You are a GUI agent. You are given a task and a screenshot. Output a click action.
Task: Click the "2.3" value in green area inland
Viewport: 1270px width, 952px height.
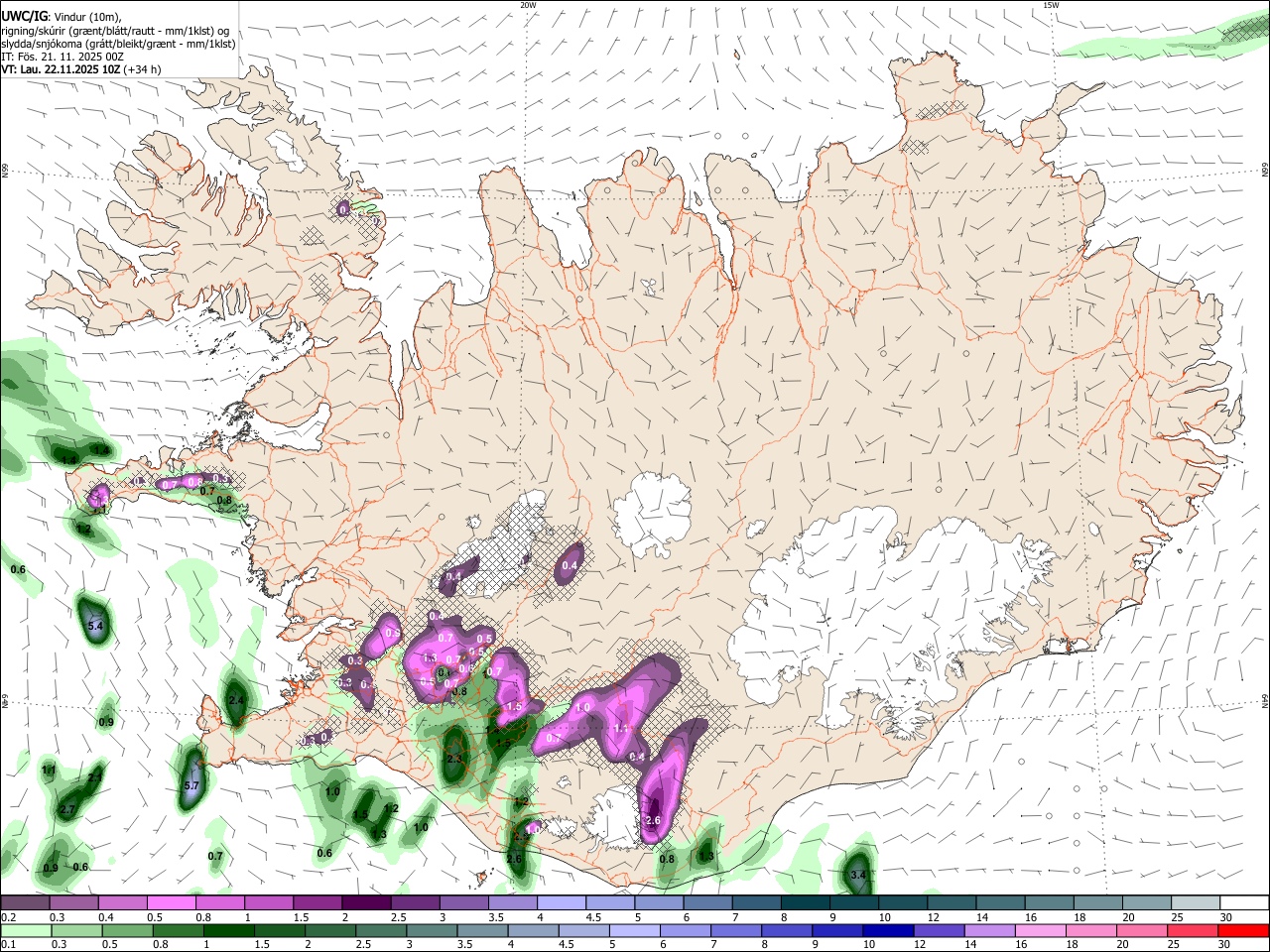[454, 759]
